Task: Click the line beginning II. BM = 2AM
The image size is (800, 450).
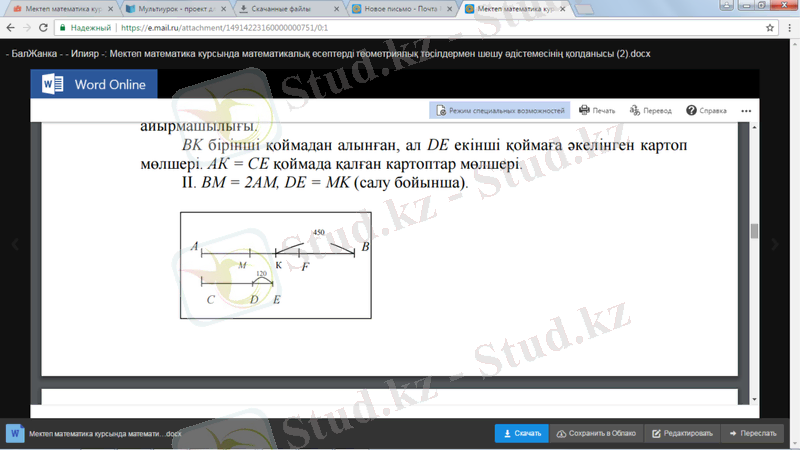Action: [324, 182]
